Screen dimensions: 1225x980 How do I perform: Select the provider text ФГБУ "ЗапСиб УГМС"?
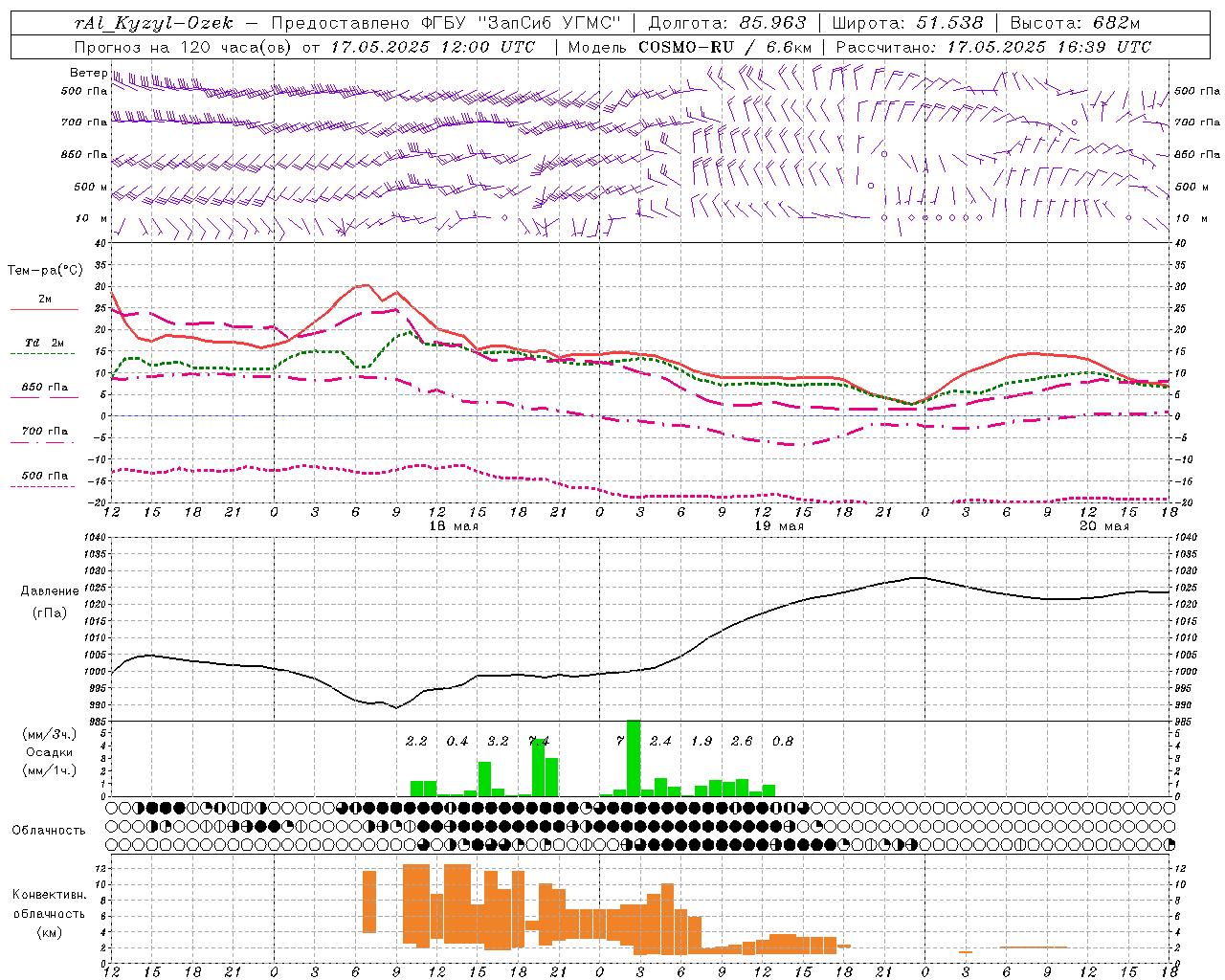tap(522, 23)
